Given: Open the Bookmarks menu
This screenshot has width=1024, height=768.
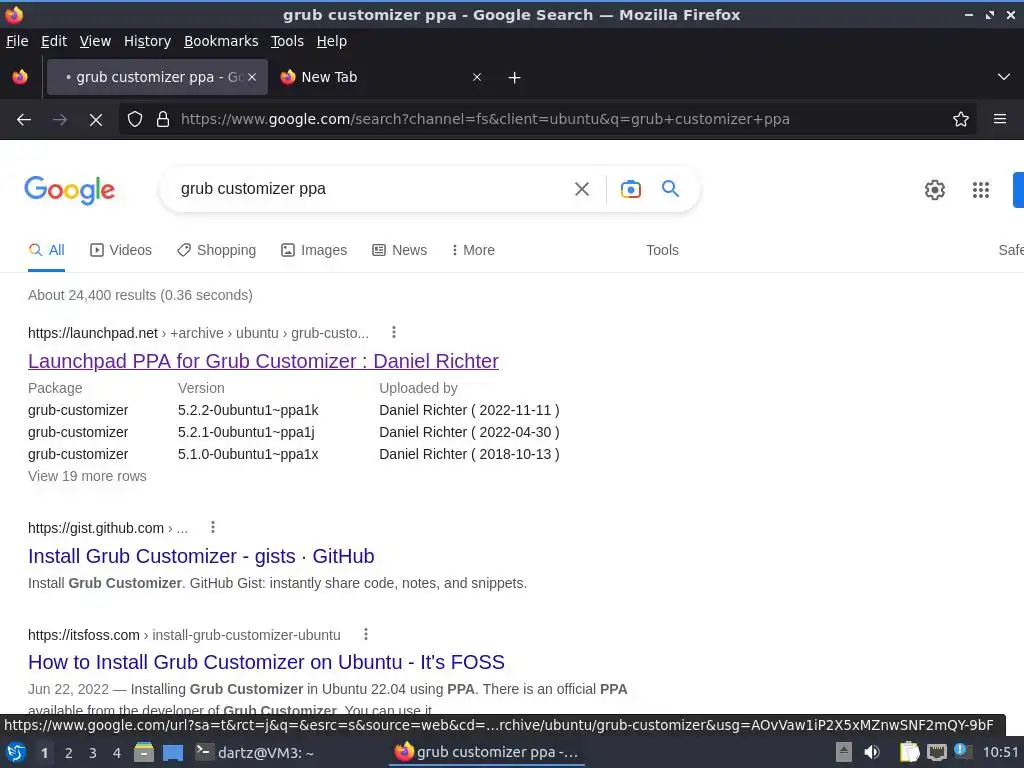Looking at the screenshot, I should pyautogui.click(x=221, y=41).
